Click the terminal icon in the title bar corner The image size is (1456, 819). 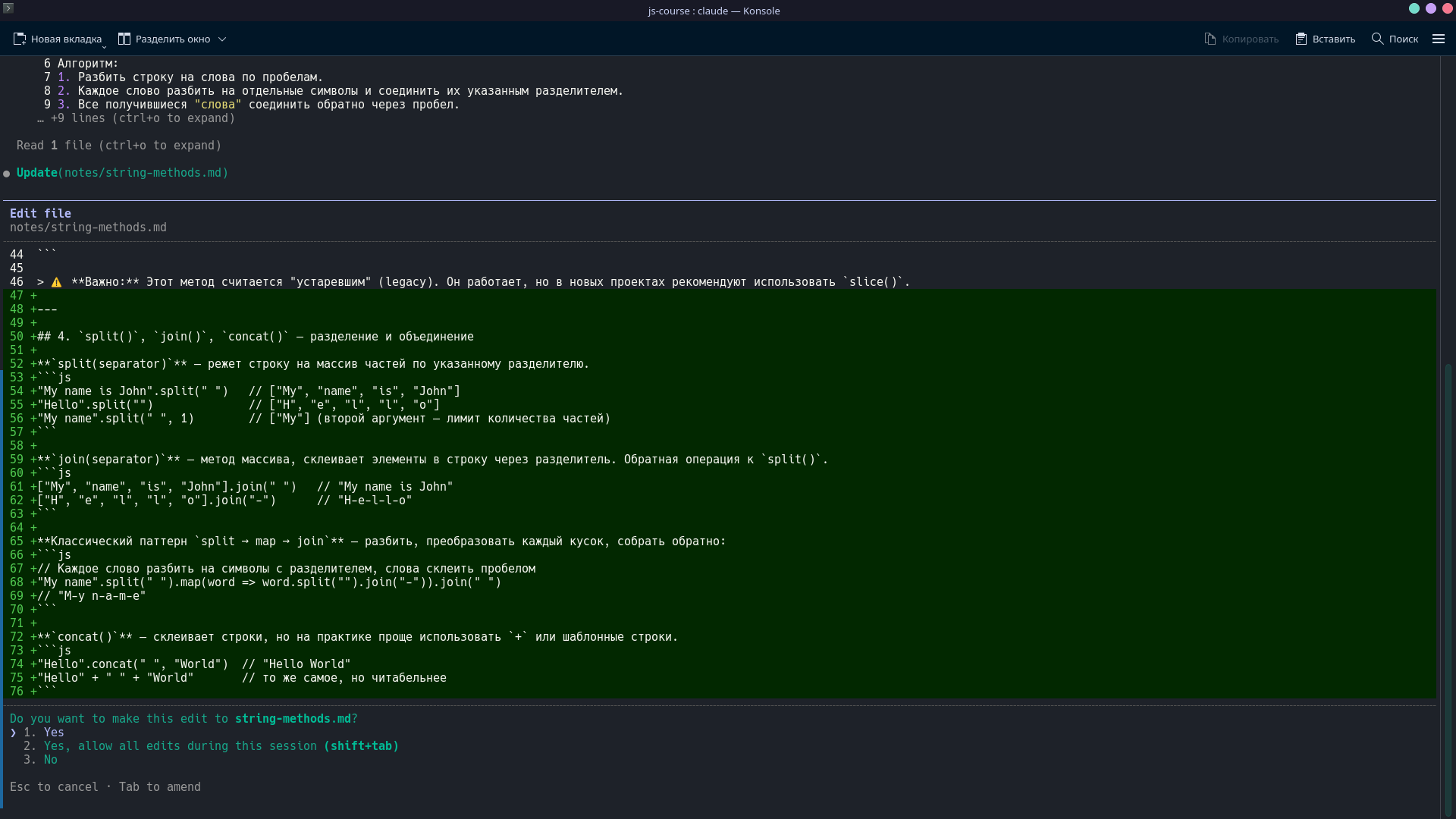tap(8, 8)
